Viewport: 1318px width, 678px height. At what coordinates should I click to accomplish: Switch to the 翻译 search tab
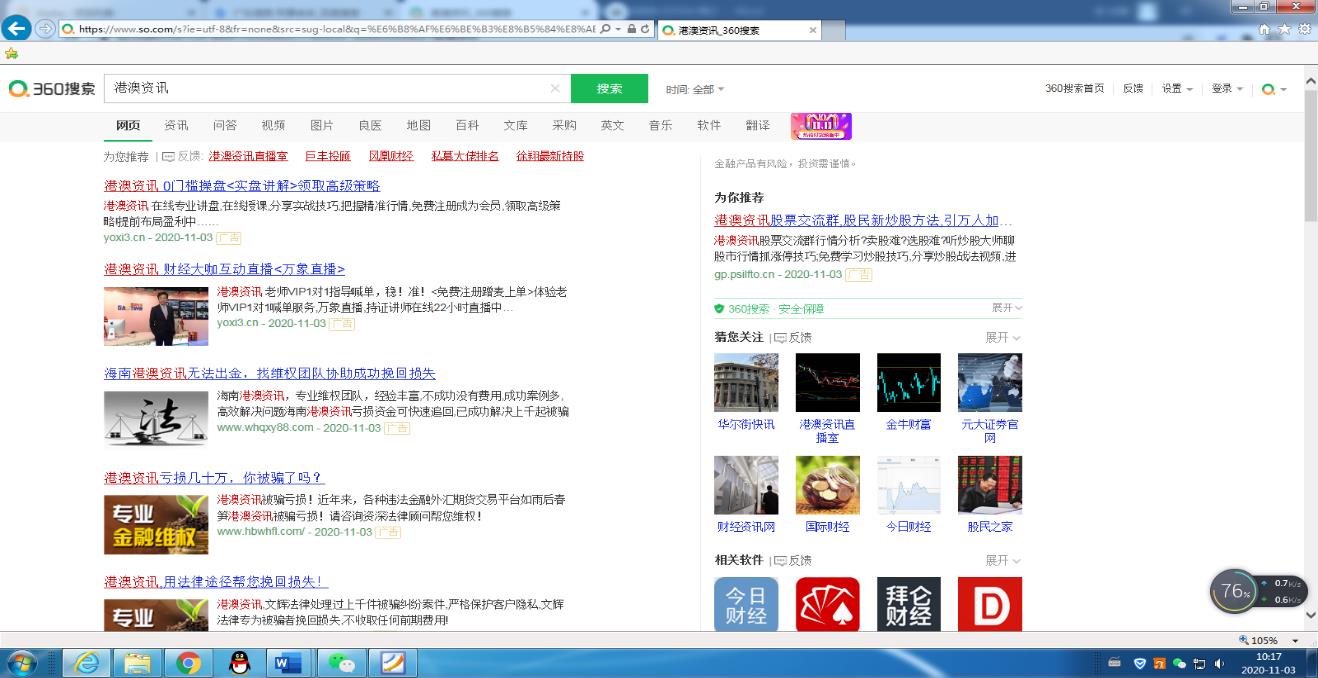click(758, 125)
